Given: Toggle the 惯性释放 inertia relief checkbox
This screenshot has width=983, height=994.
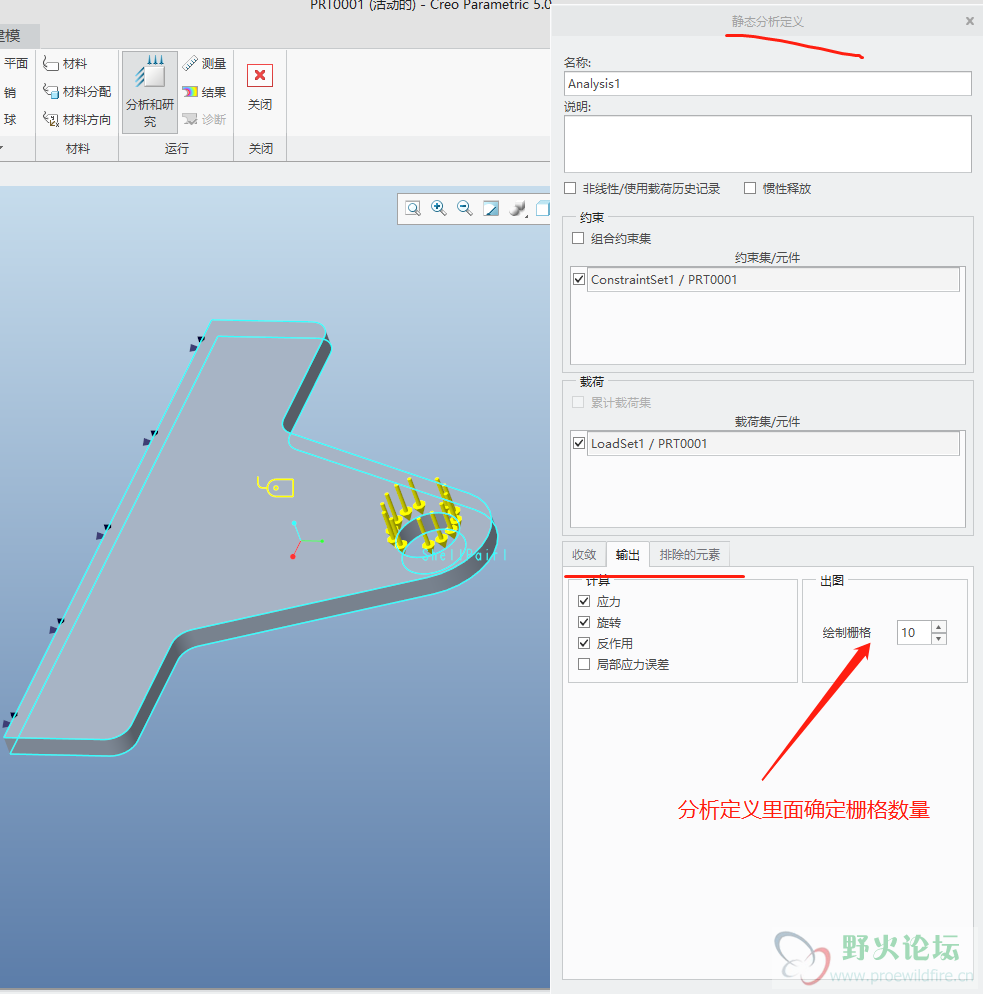Looking at the screenshot, I should [x=750, y=188].
